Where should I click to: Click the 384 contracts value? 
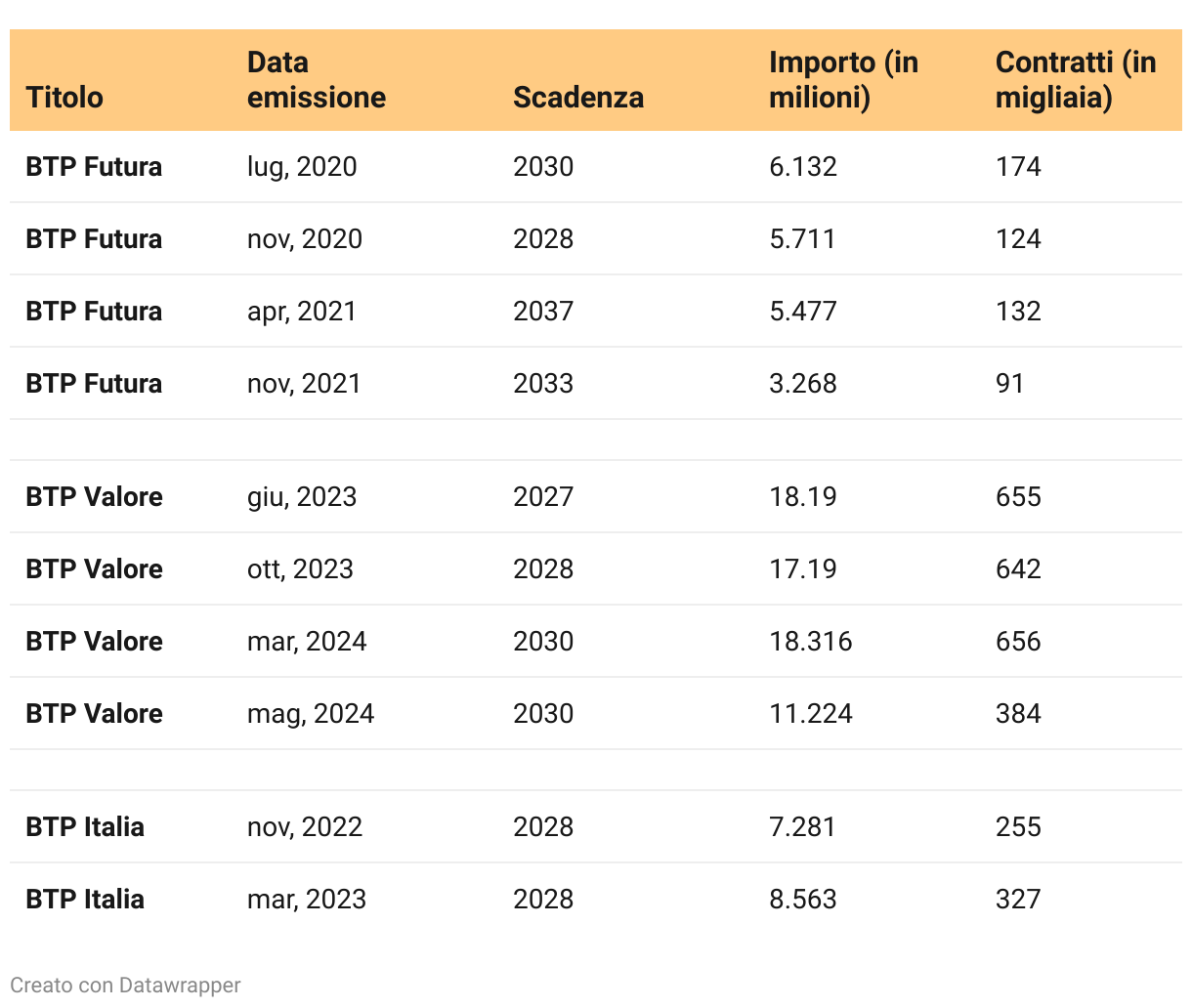[x=1018, y=714]
